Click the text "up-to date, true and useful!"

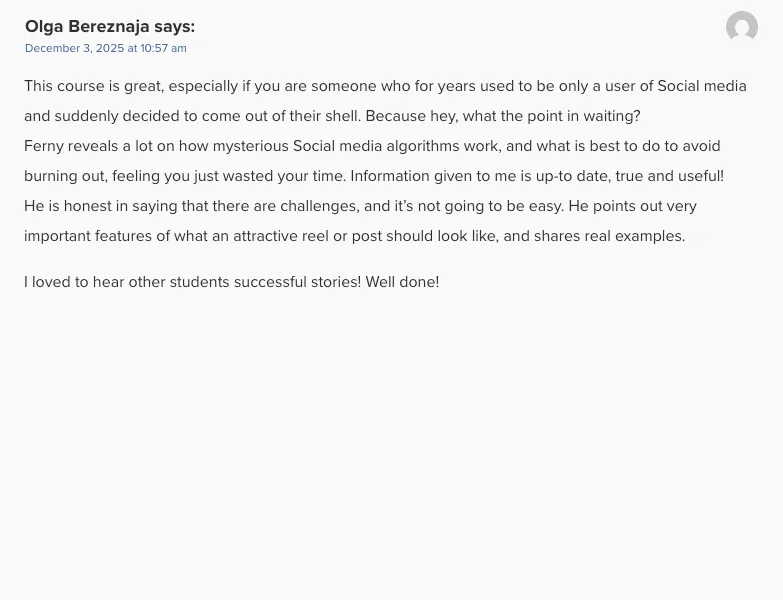[630, 176]
